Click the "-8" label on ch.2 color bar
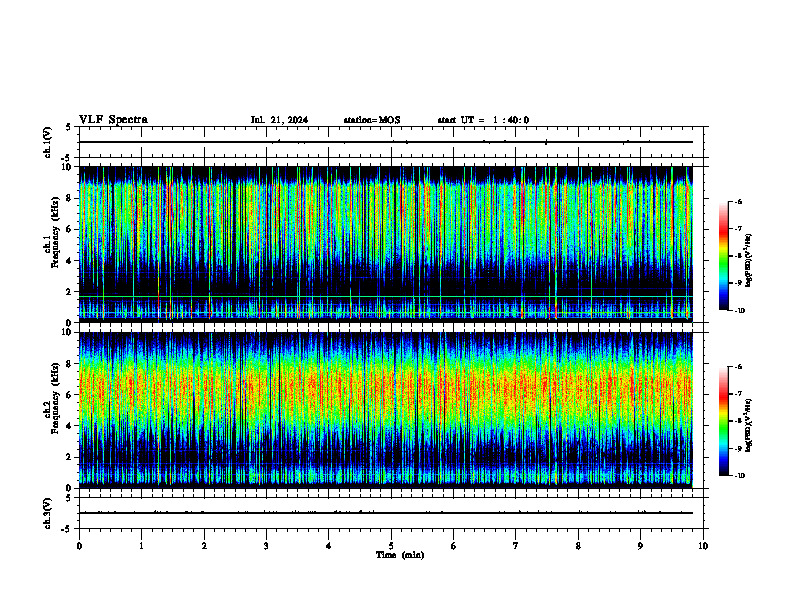This screenshot has height=612, width=792. pyautogui.click(x=738, y=421)
